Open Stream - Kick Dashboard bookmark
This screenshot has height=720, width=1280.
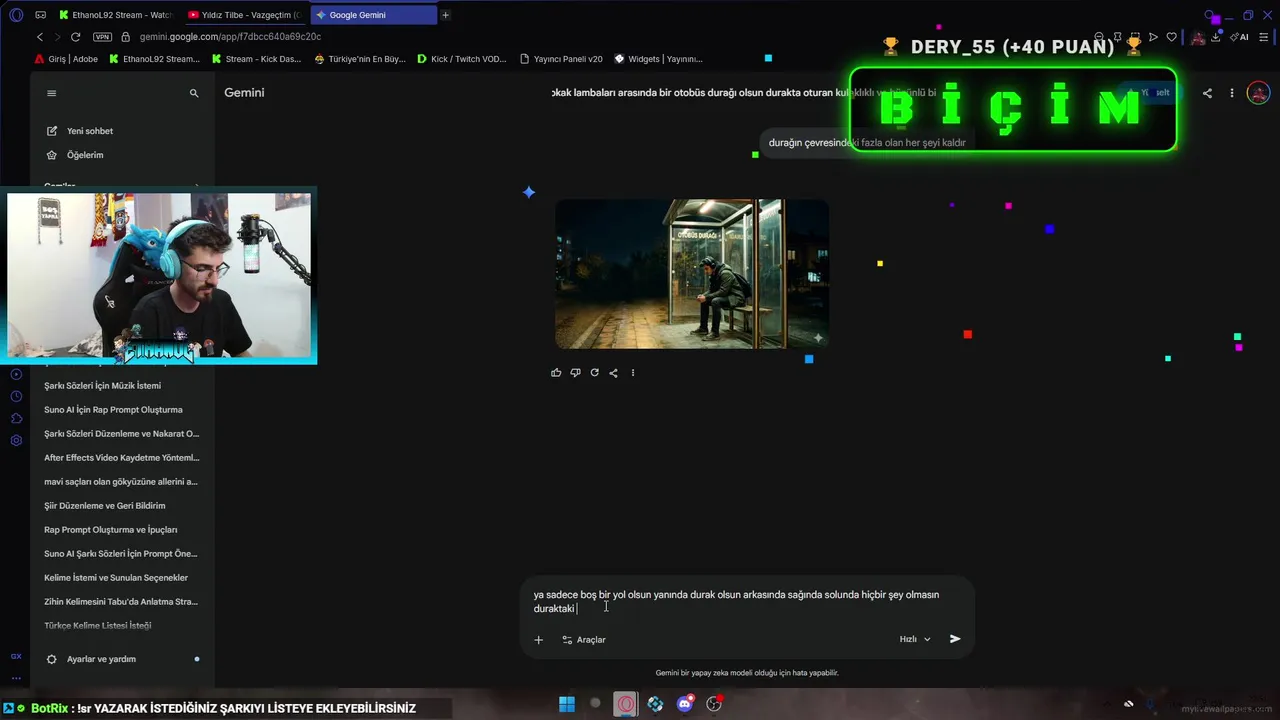257,59
